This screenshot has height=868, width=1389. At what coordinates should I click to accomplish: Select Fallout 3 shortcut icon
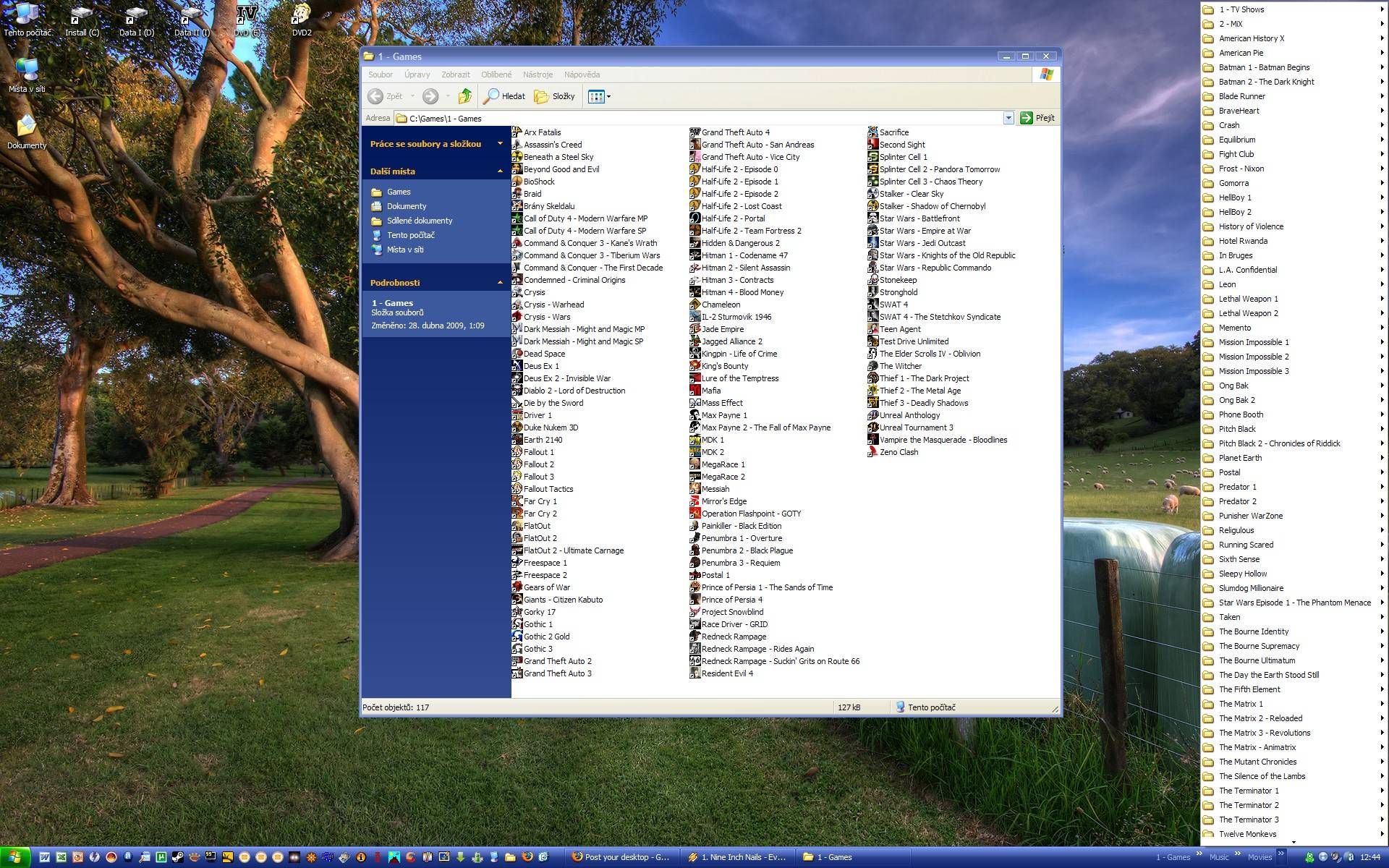click(517, 477)
